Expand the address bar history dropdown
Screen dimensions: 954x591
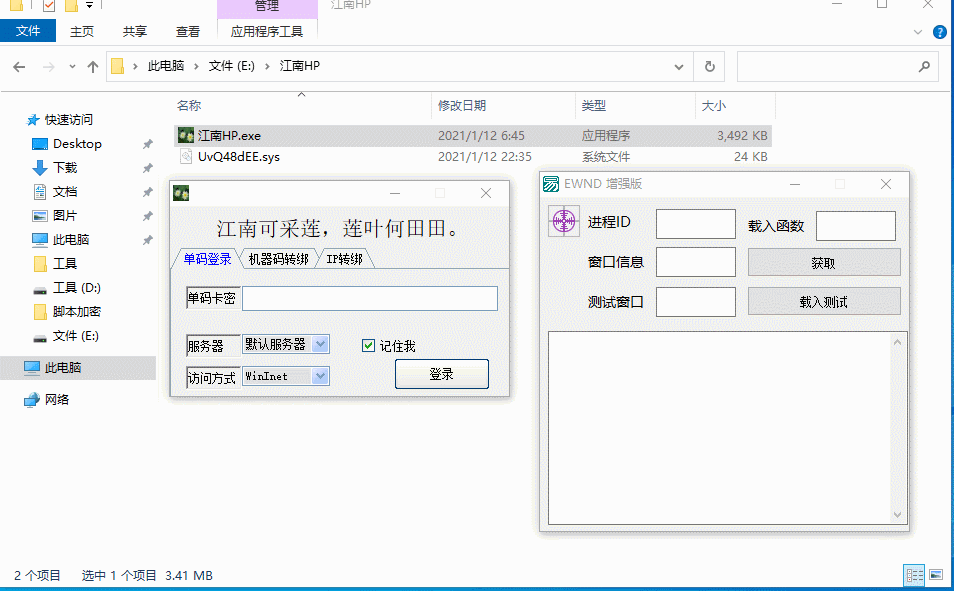[x=679, y=67]
